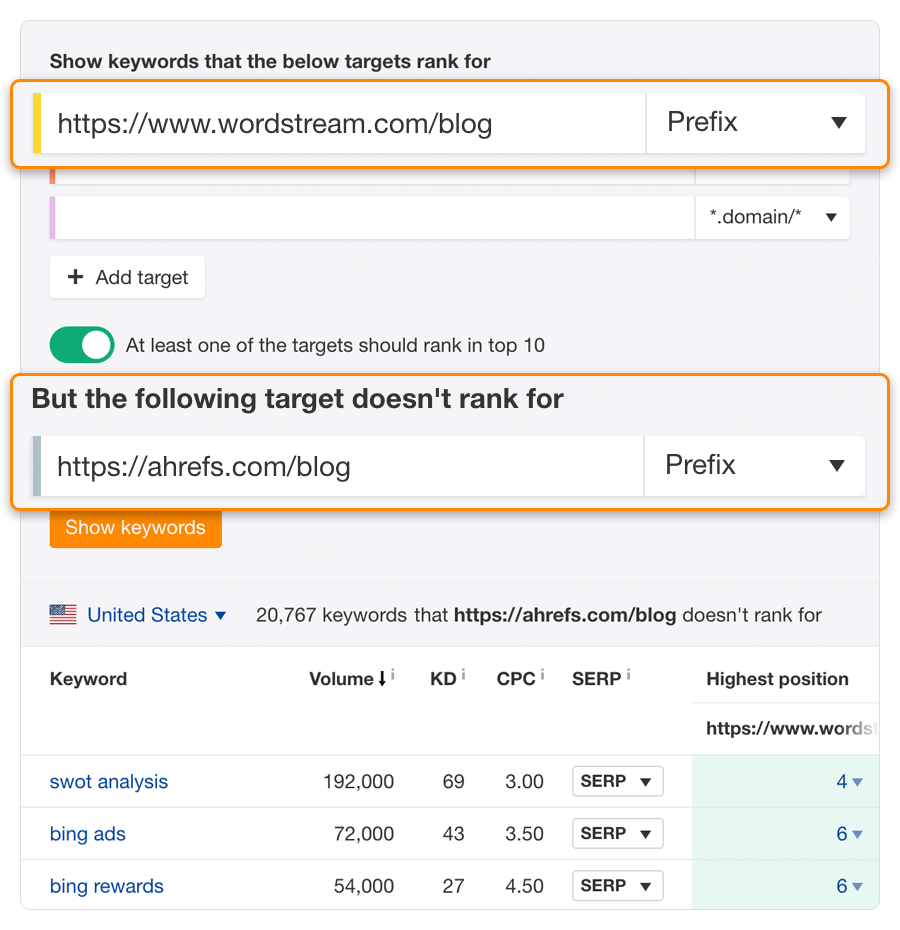The height and width of the screenshot is (930, 900).
Task: Open the United States country selector
Action: [x=157, y=615]
